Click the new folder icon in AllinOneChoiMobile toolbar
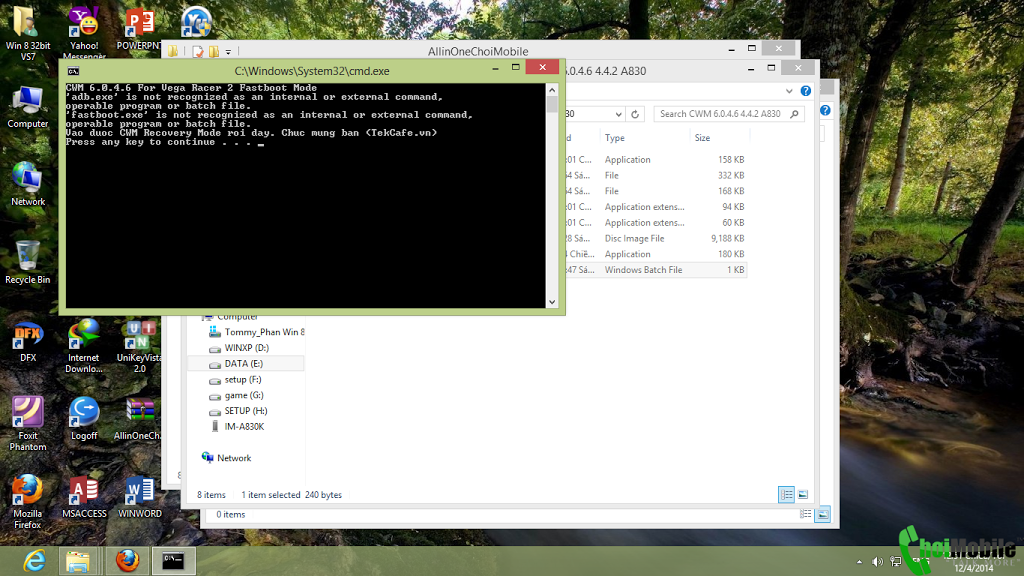The image size is (1024, 576). point(214,52)
